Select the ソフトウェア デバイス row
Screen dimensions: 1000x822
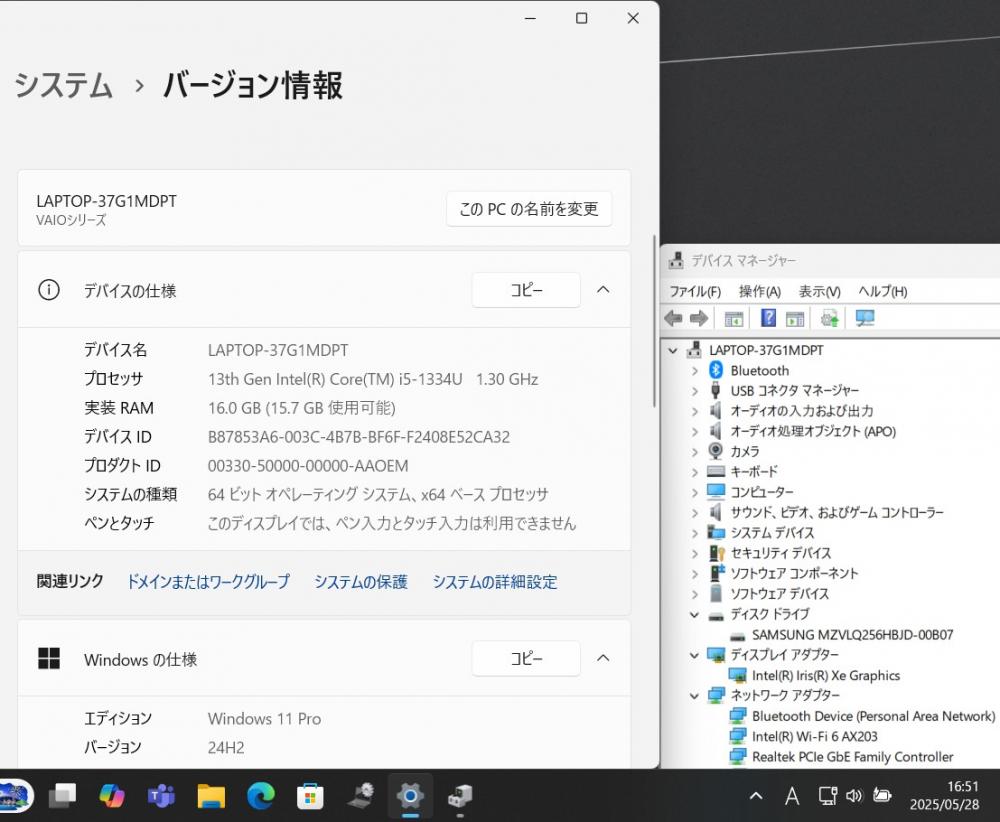pos(779,594)
